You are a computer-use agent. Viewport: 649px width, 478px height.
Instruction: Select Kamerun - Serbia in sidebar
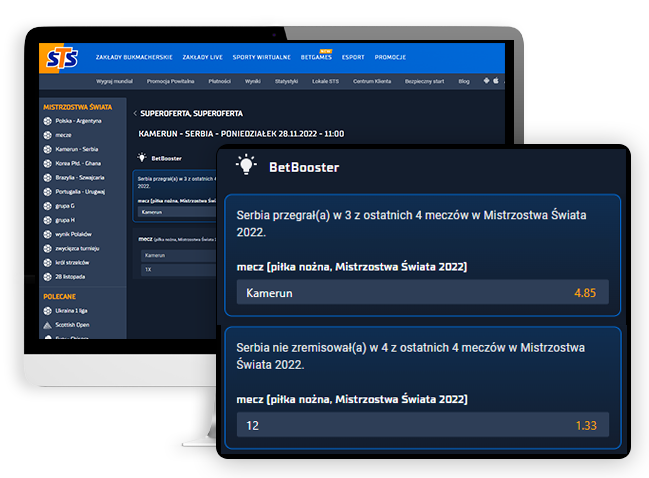[x=77, y=149]
